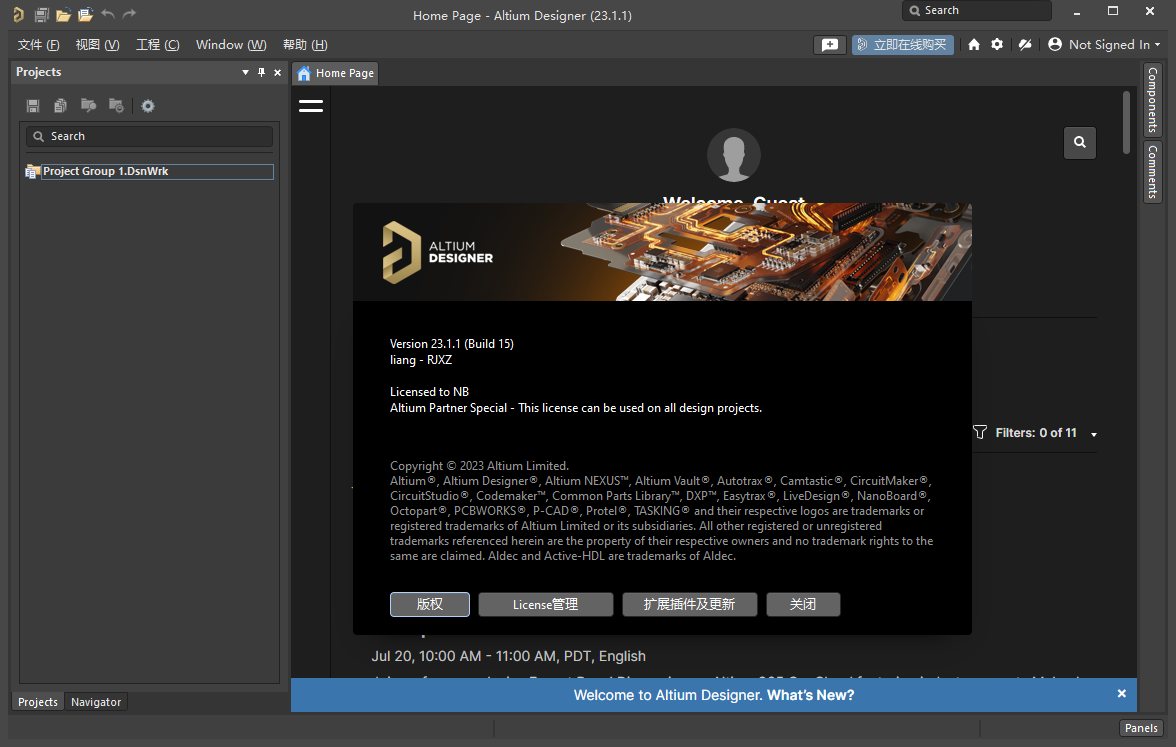Click the License管理 button
The width and height of the screenshot is (1176, 747).
545,604
